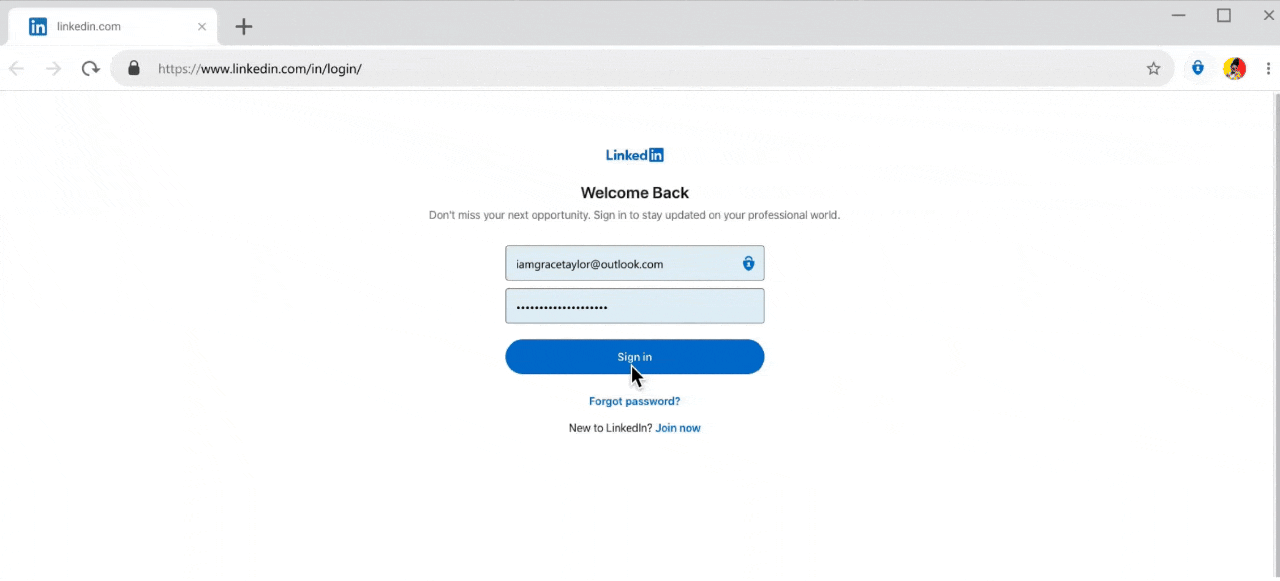This screenshot has height=581, width=1280.
Task: Open the Chrome three-dot menu
Action: (1268, 68)
